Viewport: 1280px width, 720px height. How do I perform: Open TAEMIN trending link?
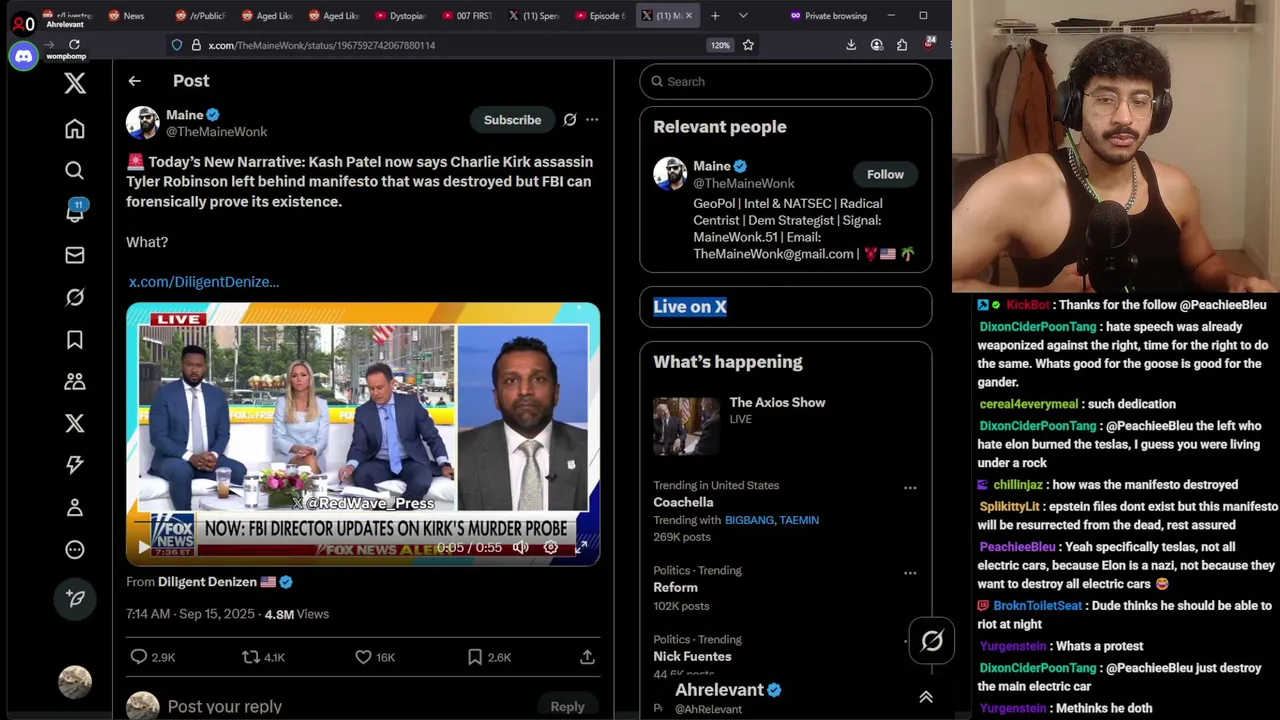click(x=799, y=520)
